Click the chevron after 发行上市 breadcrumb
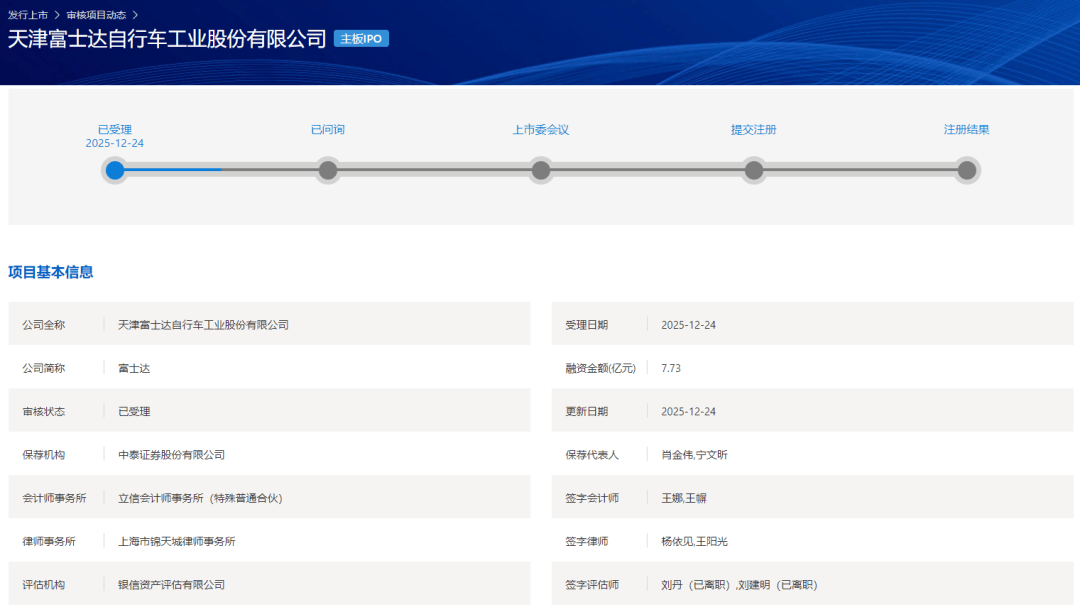Image resolution: width=1080 pixels, height=612 pixels. [58, 15]
